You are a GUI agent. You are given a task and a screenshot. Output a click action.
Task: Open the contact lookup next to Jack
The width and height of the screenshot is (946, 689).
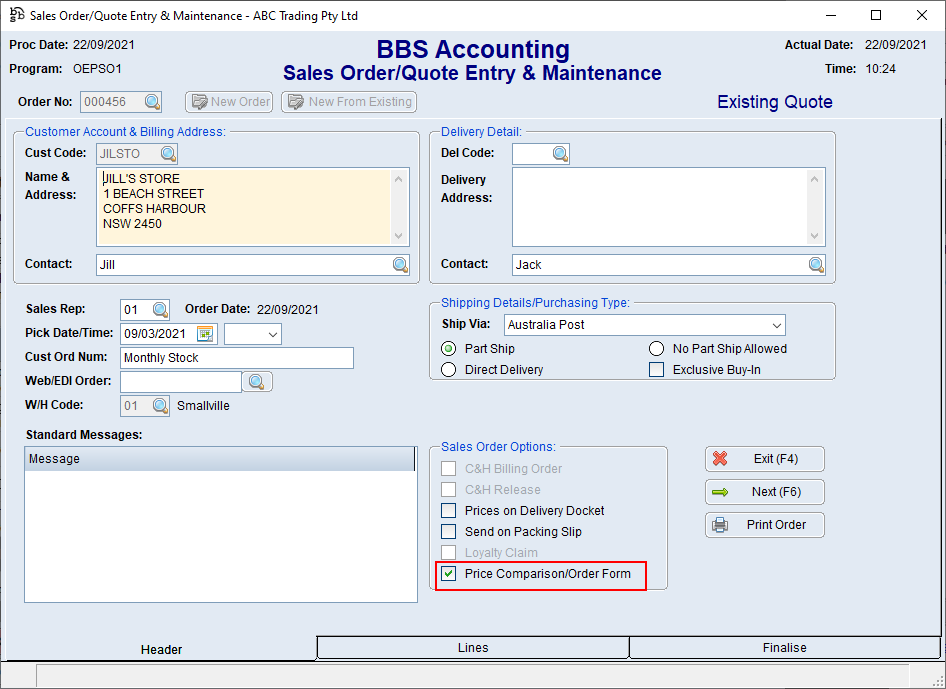(815, 264)
